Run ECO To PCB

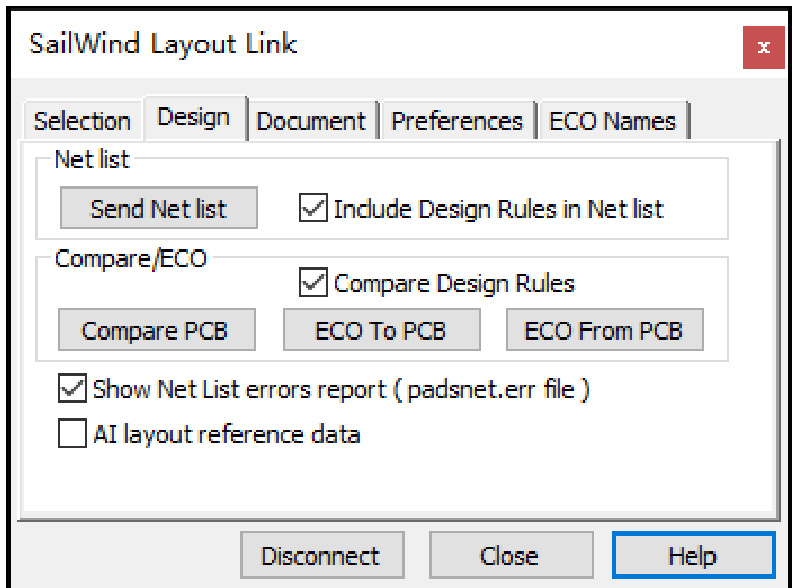[381, 331]
